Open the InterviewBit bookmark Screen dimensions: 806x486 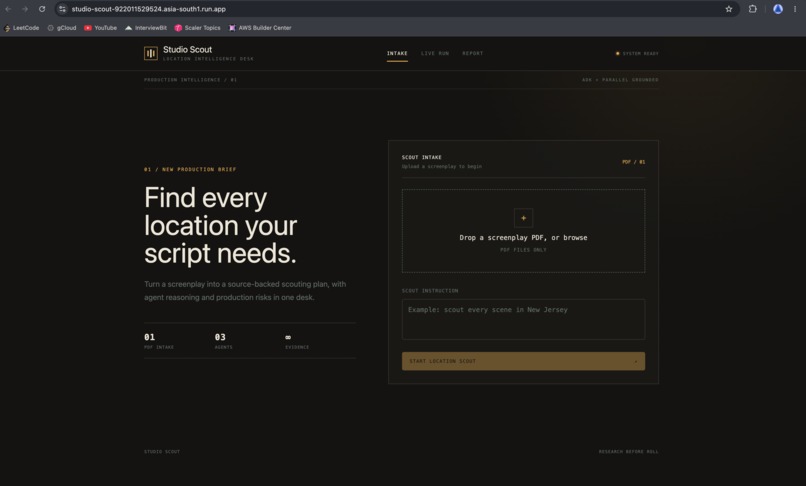(x=146, y=28)
